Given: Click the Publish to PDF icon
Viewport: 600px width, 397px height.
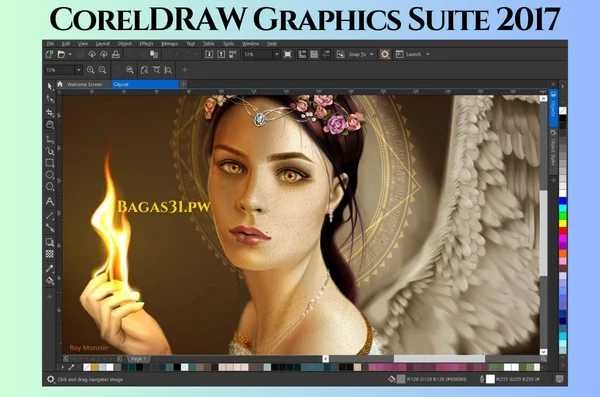Looking at the screenshot, I should (233, 54).
